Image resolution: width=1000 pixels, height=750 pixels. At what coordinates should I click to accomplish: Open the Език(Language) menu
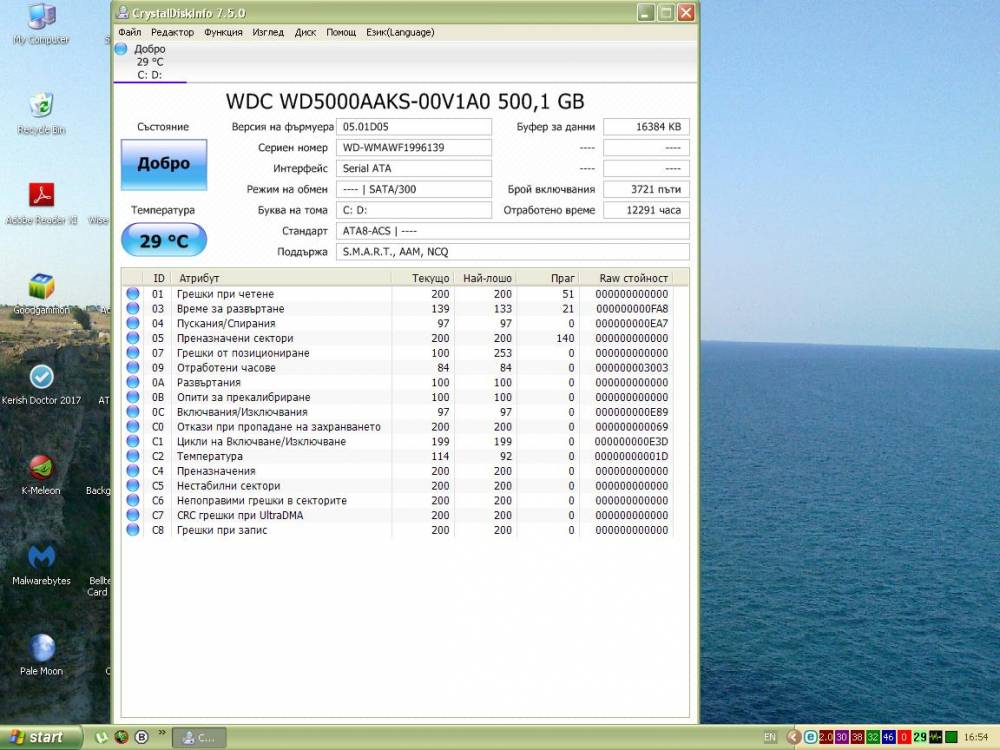click(400, 32)
